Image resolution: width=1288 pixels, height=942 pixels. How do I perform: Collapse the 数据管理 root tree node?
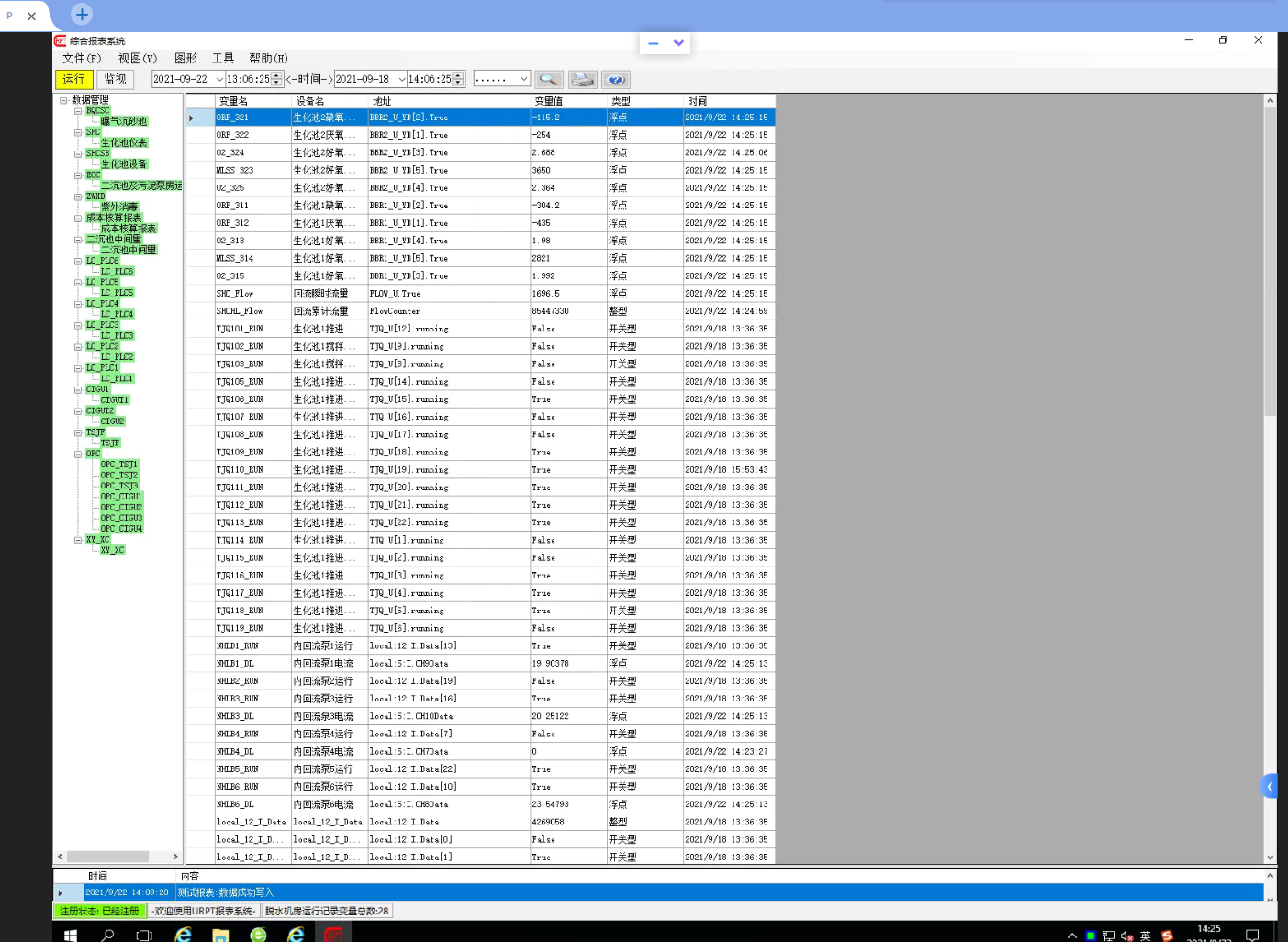click(63, 100)
